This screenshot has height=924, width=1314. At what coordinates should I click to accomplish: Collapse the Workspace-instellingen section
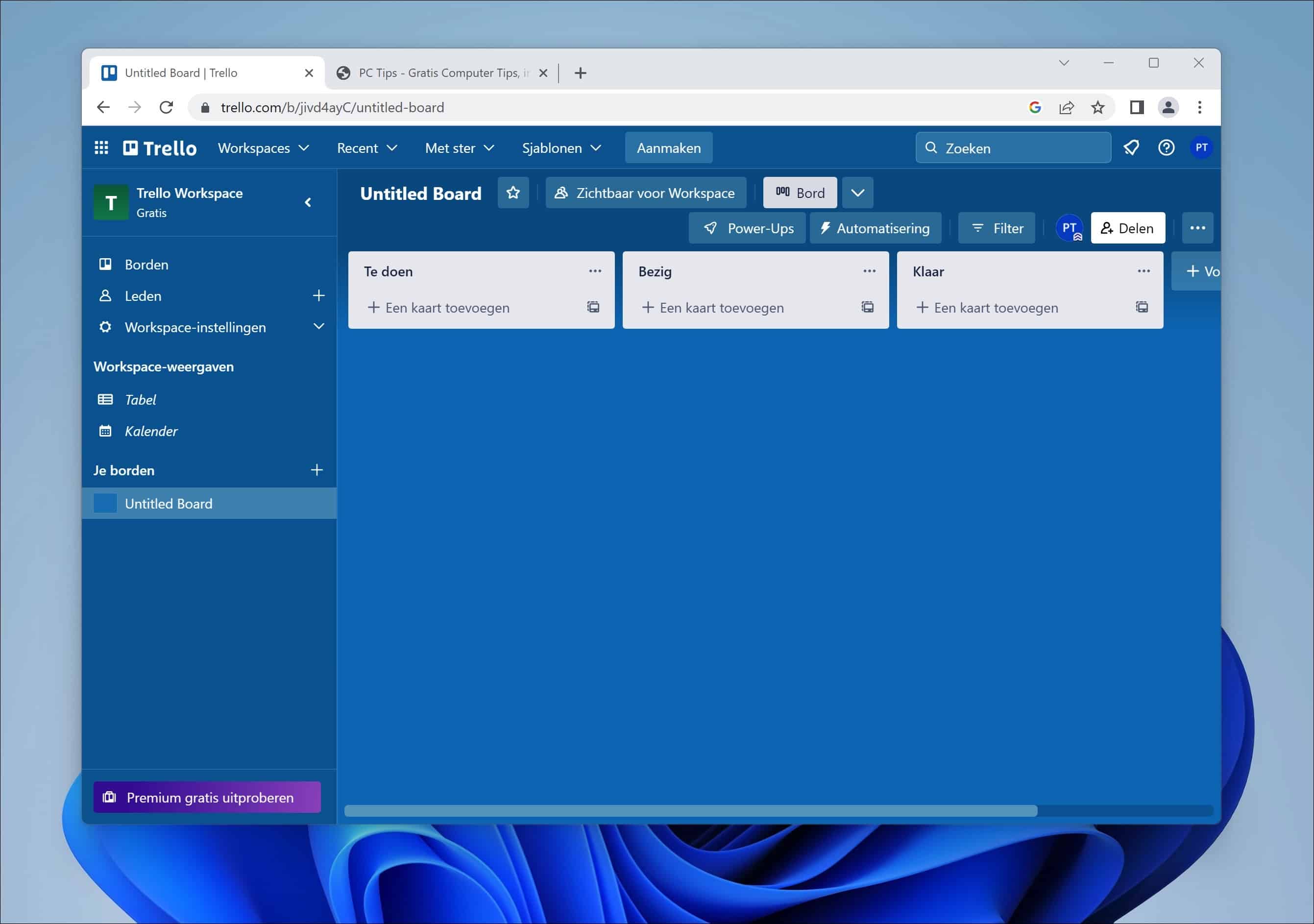[x=319, y=327]
